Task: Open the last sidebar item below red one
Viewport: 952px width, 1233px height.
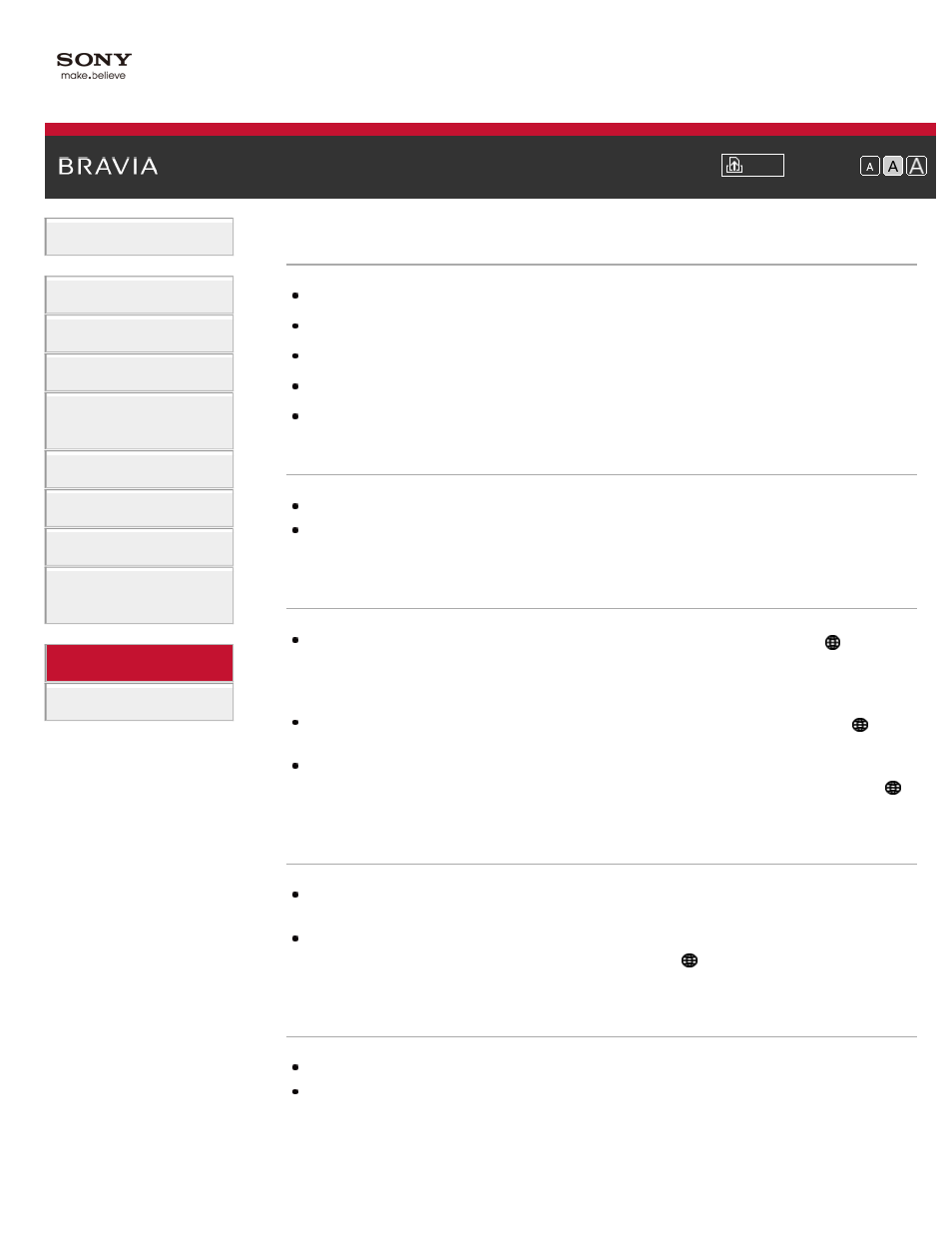Action: [139, 702]
